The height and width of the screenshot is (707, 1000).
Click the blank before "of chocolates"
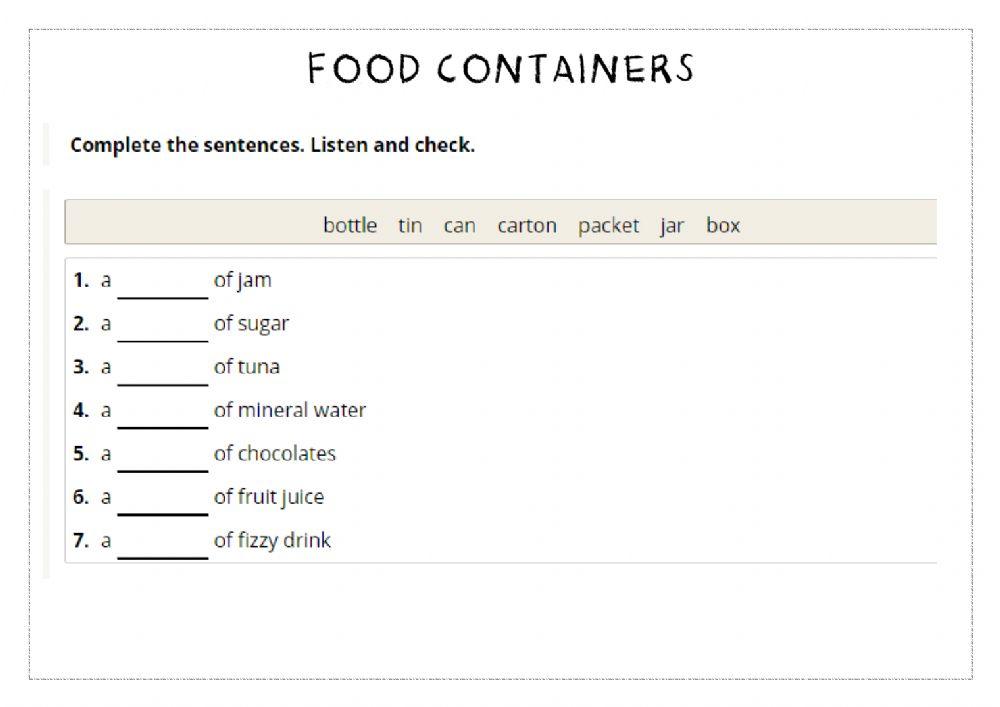[162, 456]
